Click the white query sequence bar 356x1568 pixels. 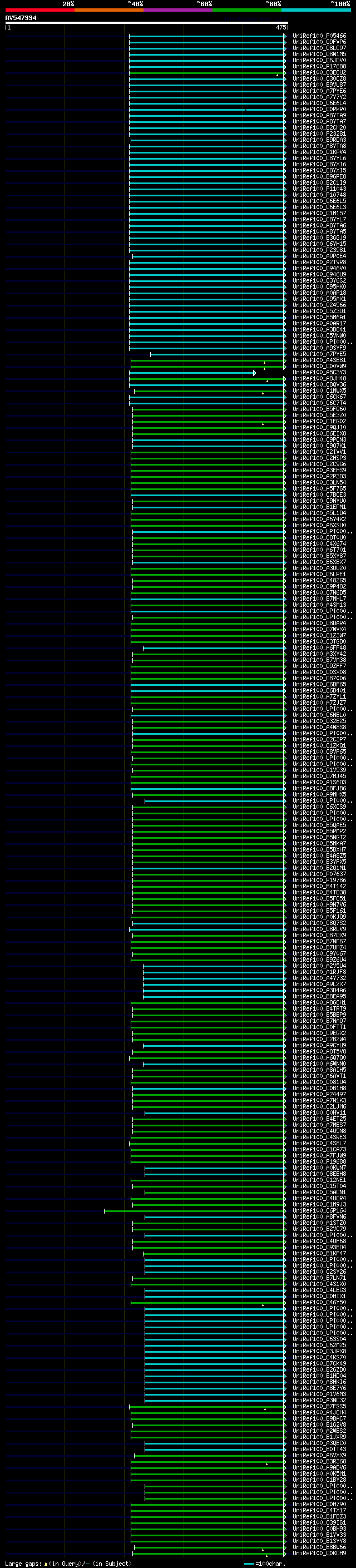coord(147,22)
